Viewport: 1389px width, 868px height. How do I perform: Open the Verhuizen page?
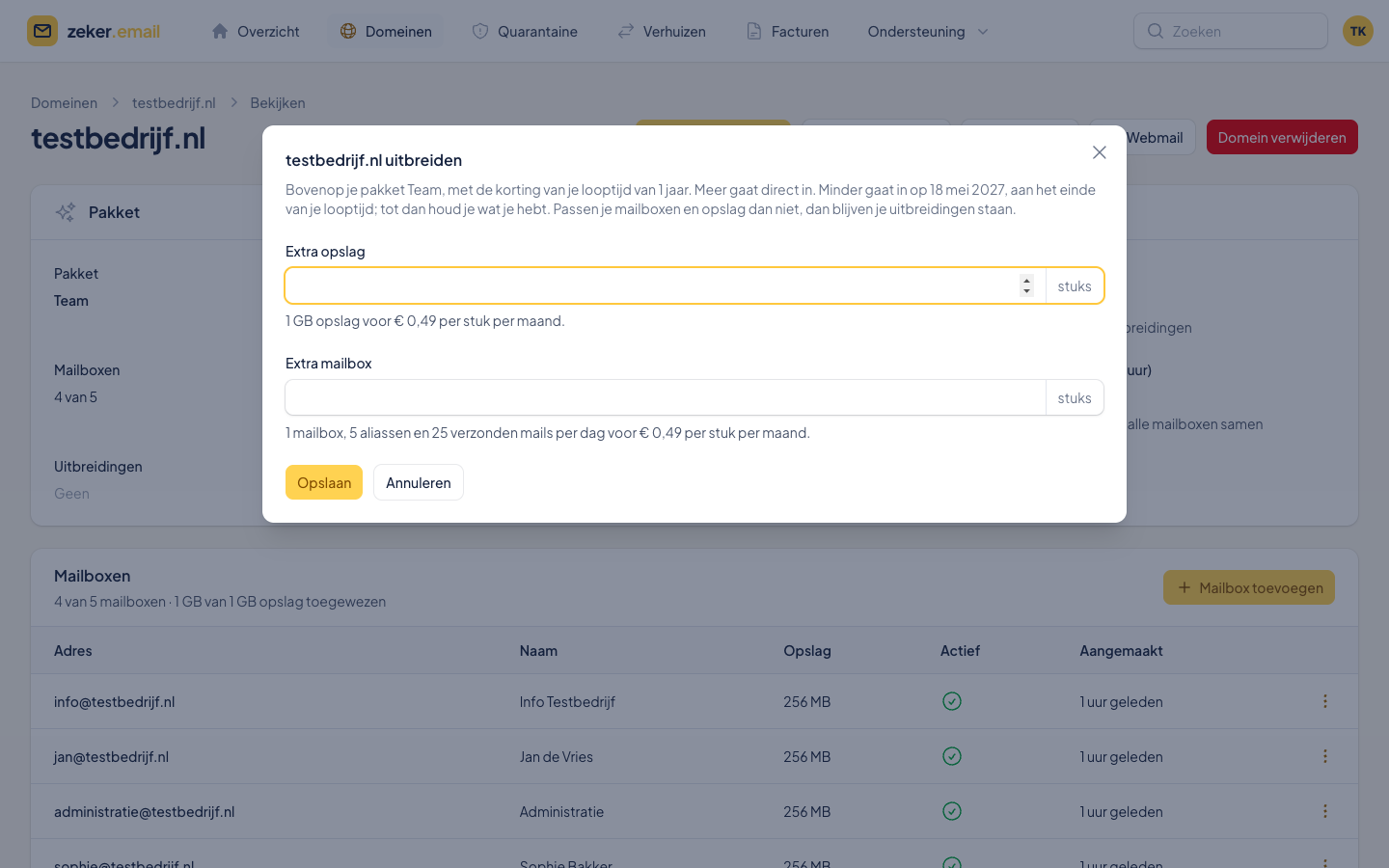pos(662,31)
